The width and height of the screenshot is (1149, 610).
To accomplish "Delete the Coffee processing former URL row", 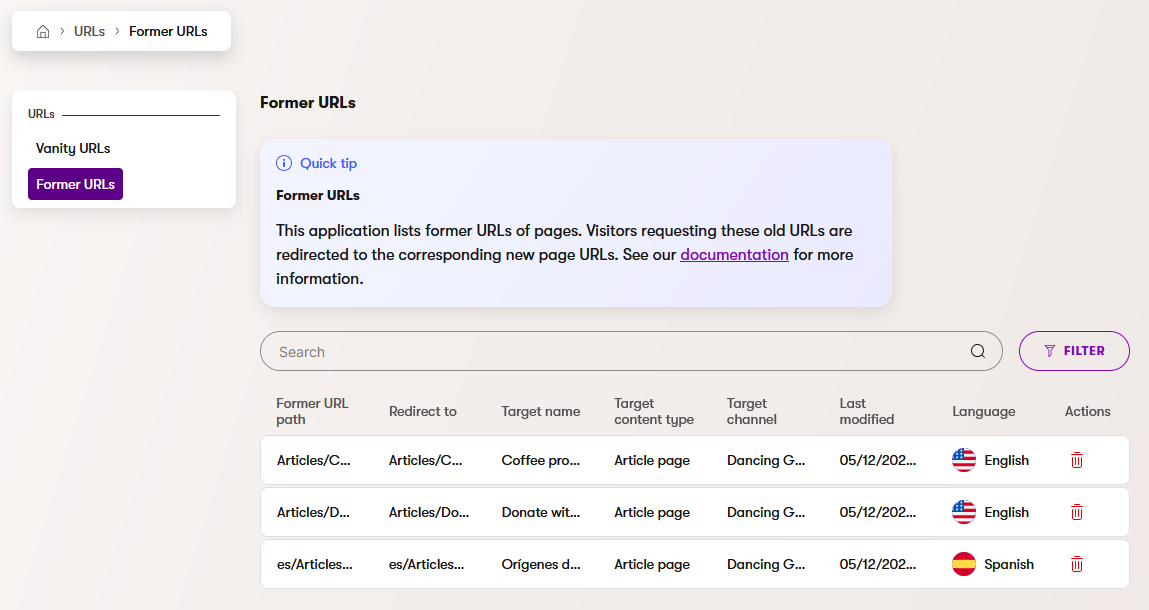I will (x=1077, y=460).
